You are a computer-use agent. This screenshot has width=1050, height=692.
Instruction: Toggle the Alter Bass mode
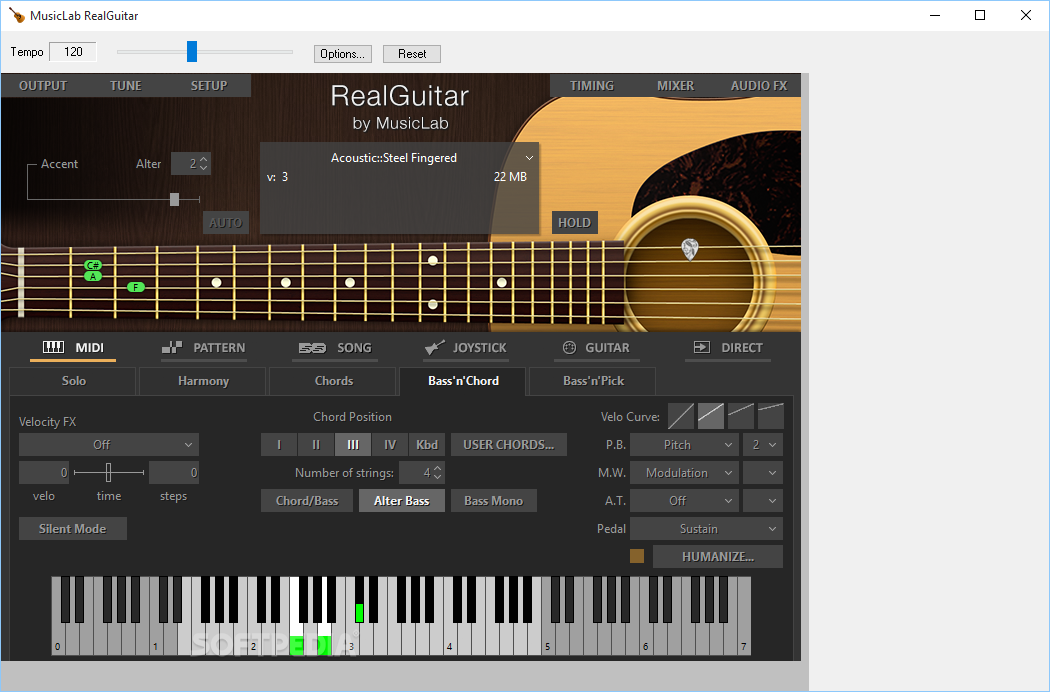pyautogui.click(x=402, y=500)
